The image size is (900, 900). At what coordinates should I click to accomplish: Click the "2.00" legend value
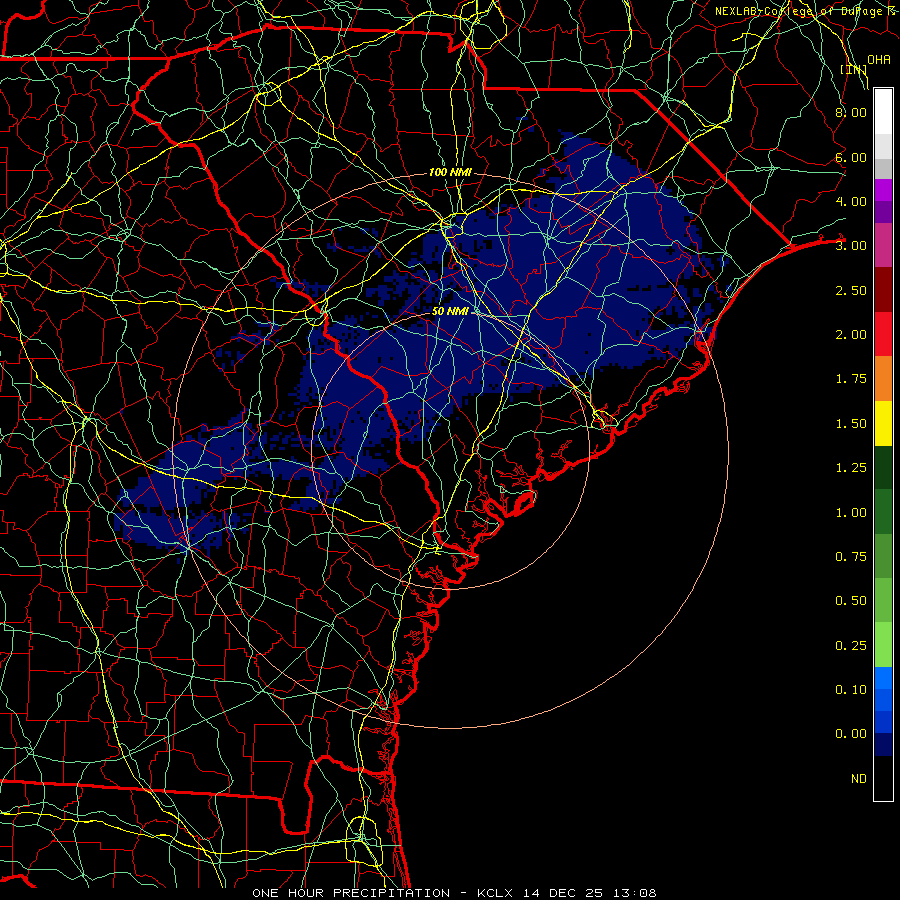pyautogui.click(x=851, y=335)
